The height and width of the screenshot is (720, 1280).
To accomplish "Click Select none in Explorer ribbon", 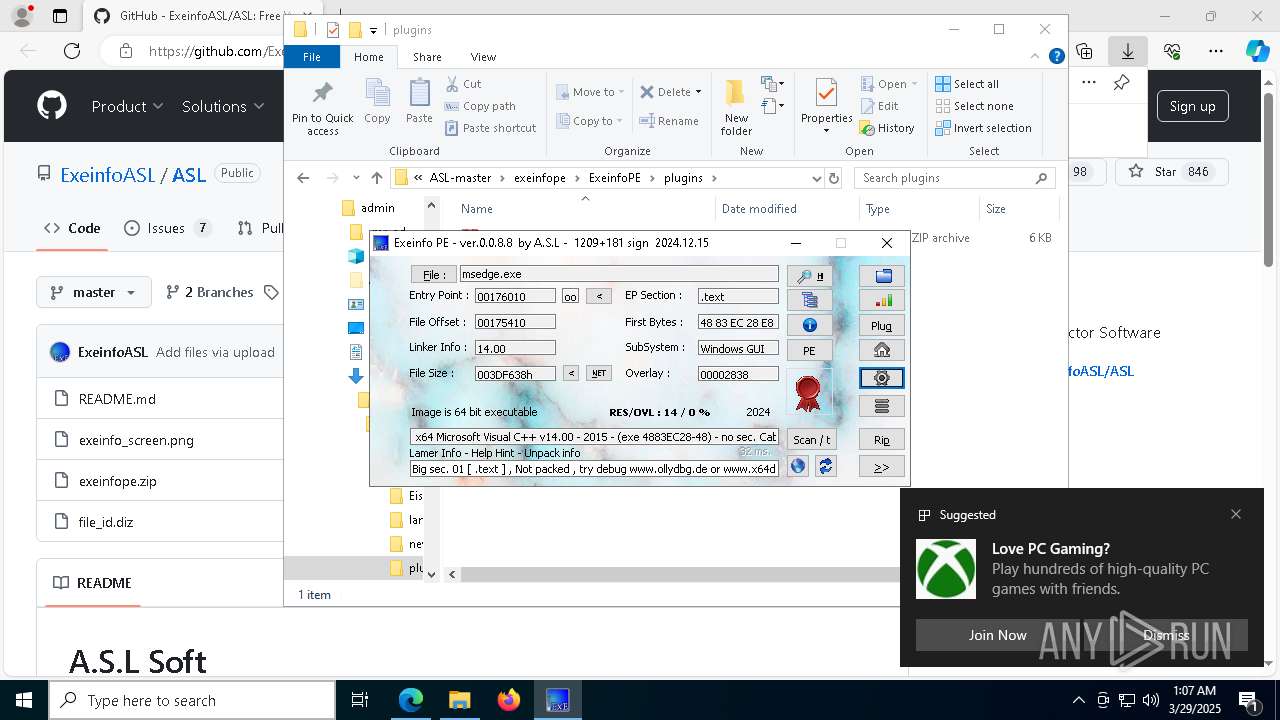I will tap(974, 106).
